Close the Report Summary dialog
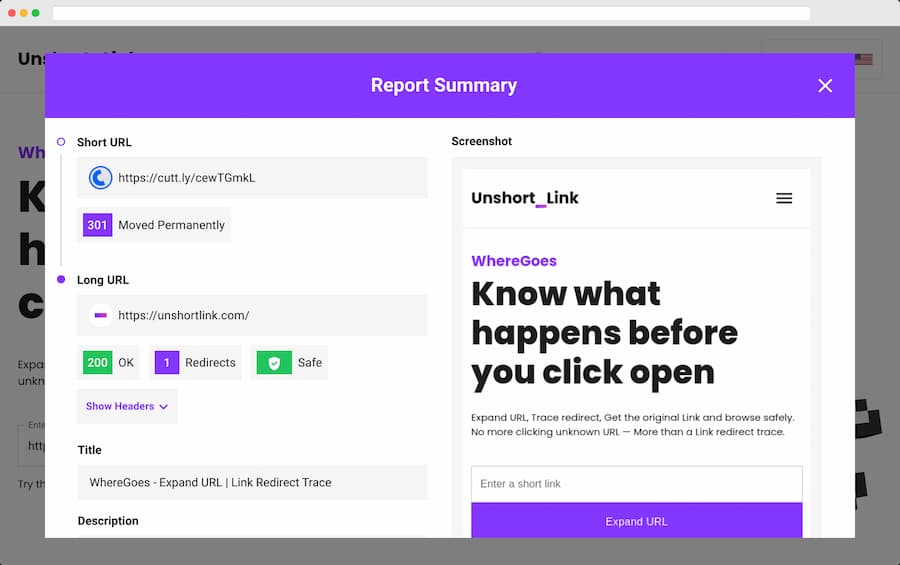900x565 pixels. pyautogui.click(x=825, y=86)
